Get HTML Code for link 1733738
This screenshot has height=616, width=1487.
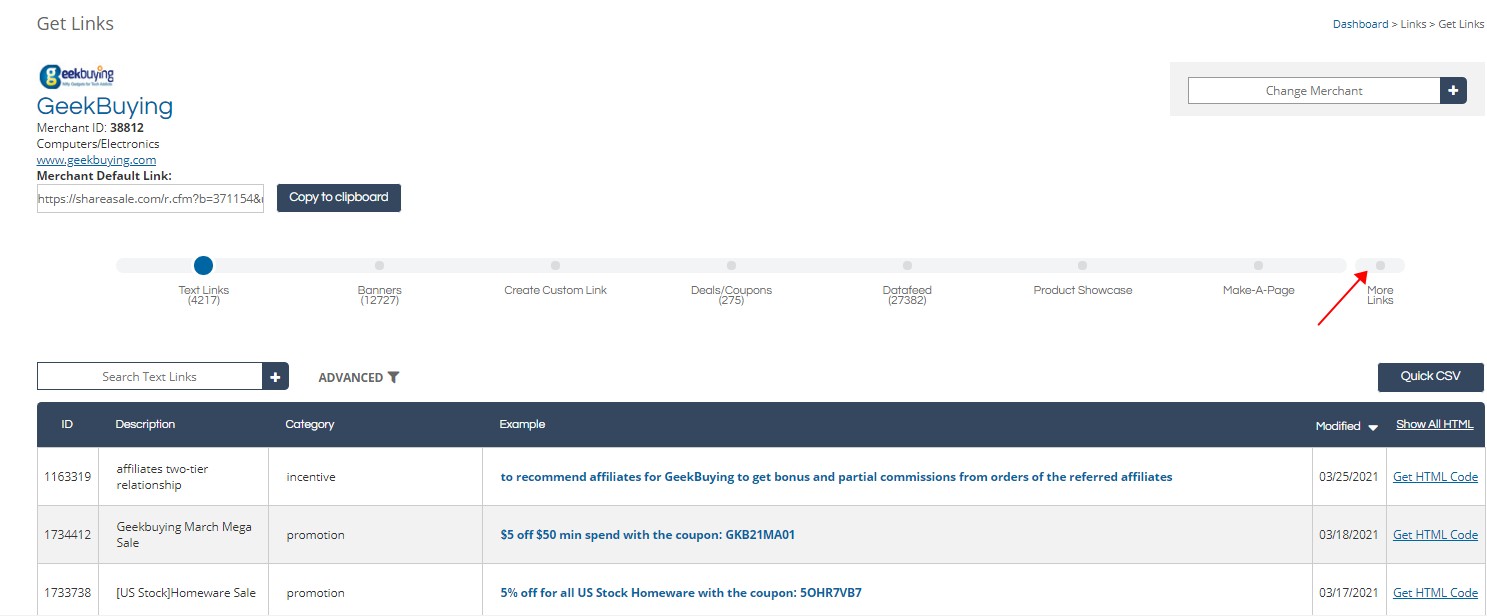1435,593
